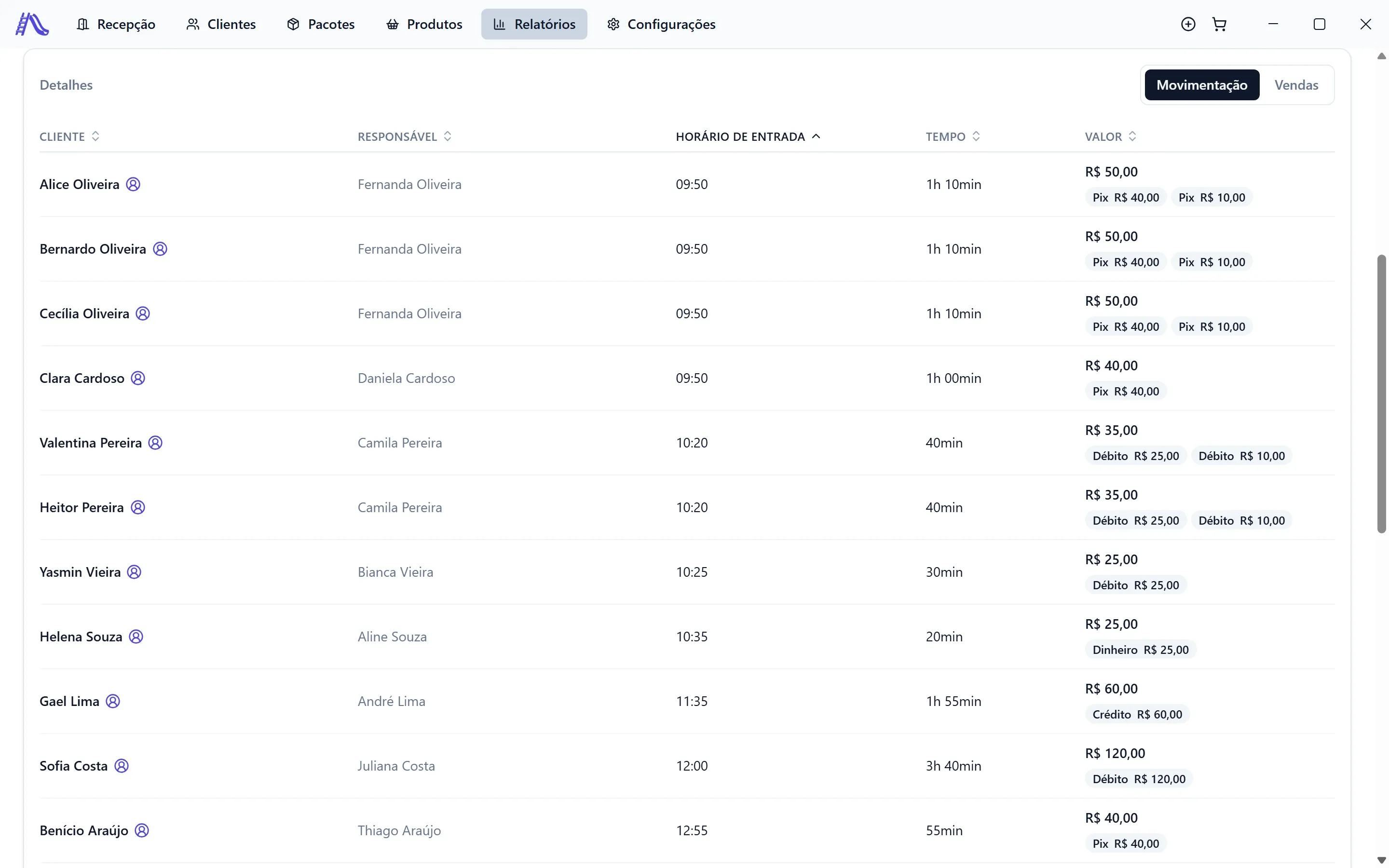Image resolution: width=1389 pixels, height=868 pixels.
Task: Open the shopping cart icon
Action: 1220,24
